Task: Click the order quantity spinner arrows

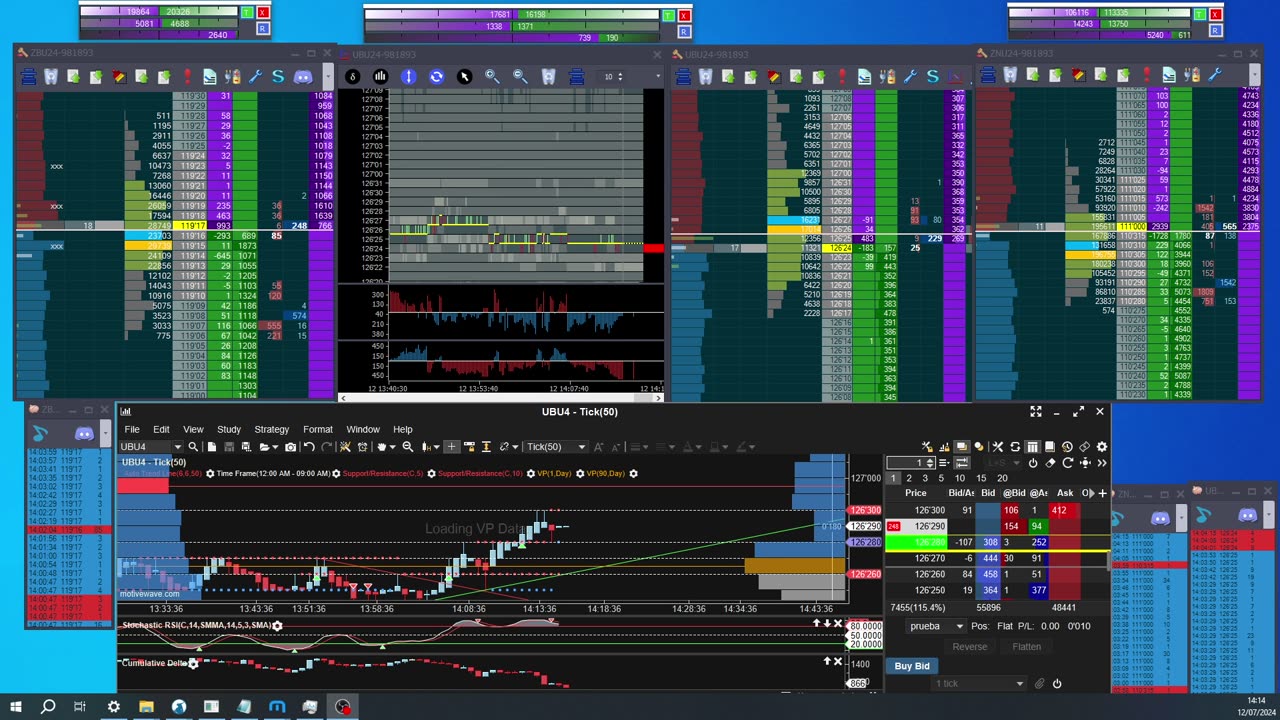Action: coord(930,463)
